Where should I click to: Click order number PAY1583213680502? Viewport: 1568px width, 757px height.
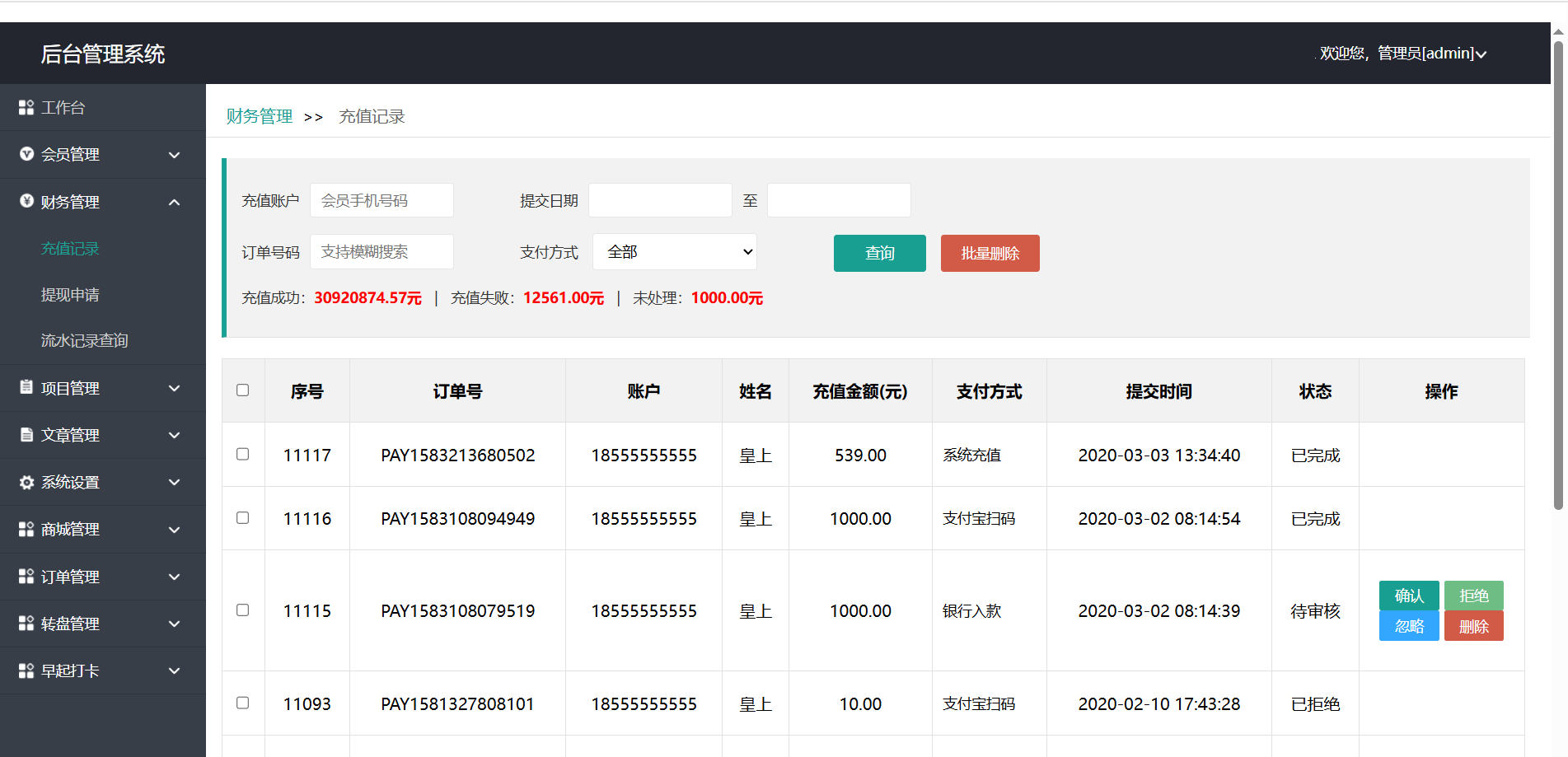(458, 456)
